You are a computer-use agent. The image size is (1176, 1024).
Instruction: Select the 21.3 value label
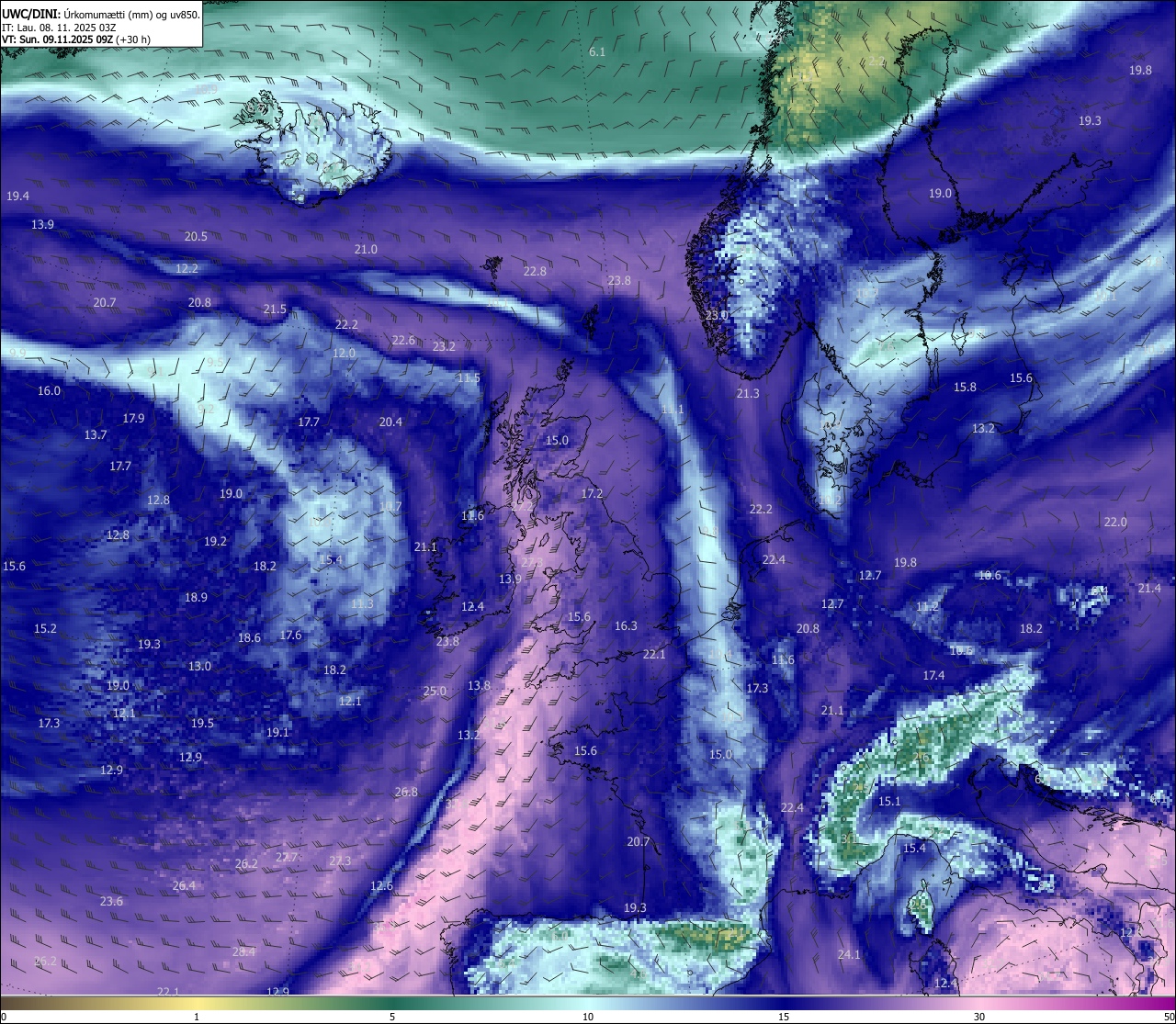click(748, 394)
